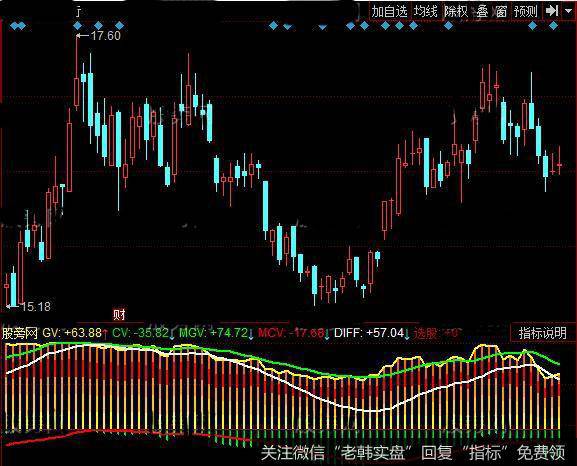
Task: Click the blue diamond below the 除权 button
Action: pos(448,26)
